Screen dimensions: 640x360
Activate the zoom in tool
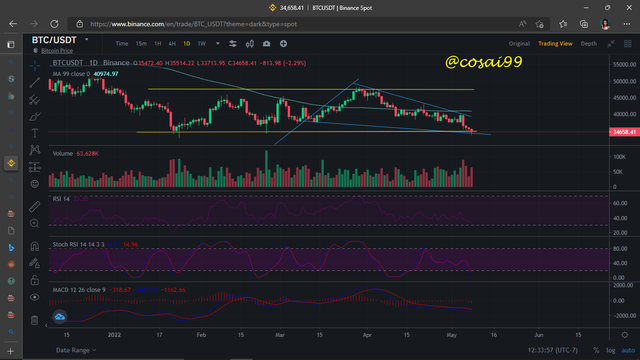click(35, 223)
